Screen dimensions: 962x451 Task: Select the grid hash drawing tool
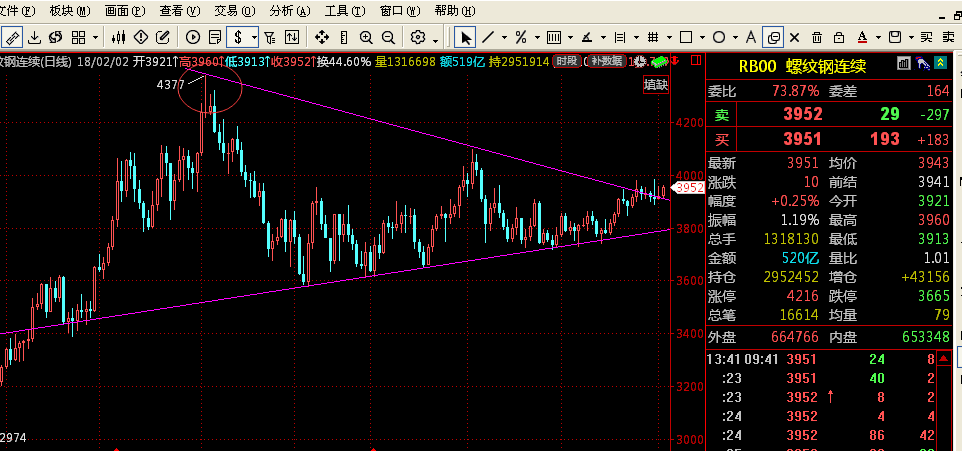(653, 37)
